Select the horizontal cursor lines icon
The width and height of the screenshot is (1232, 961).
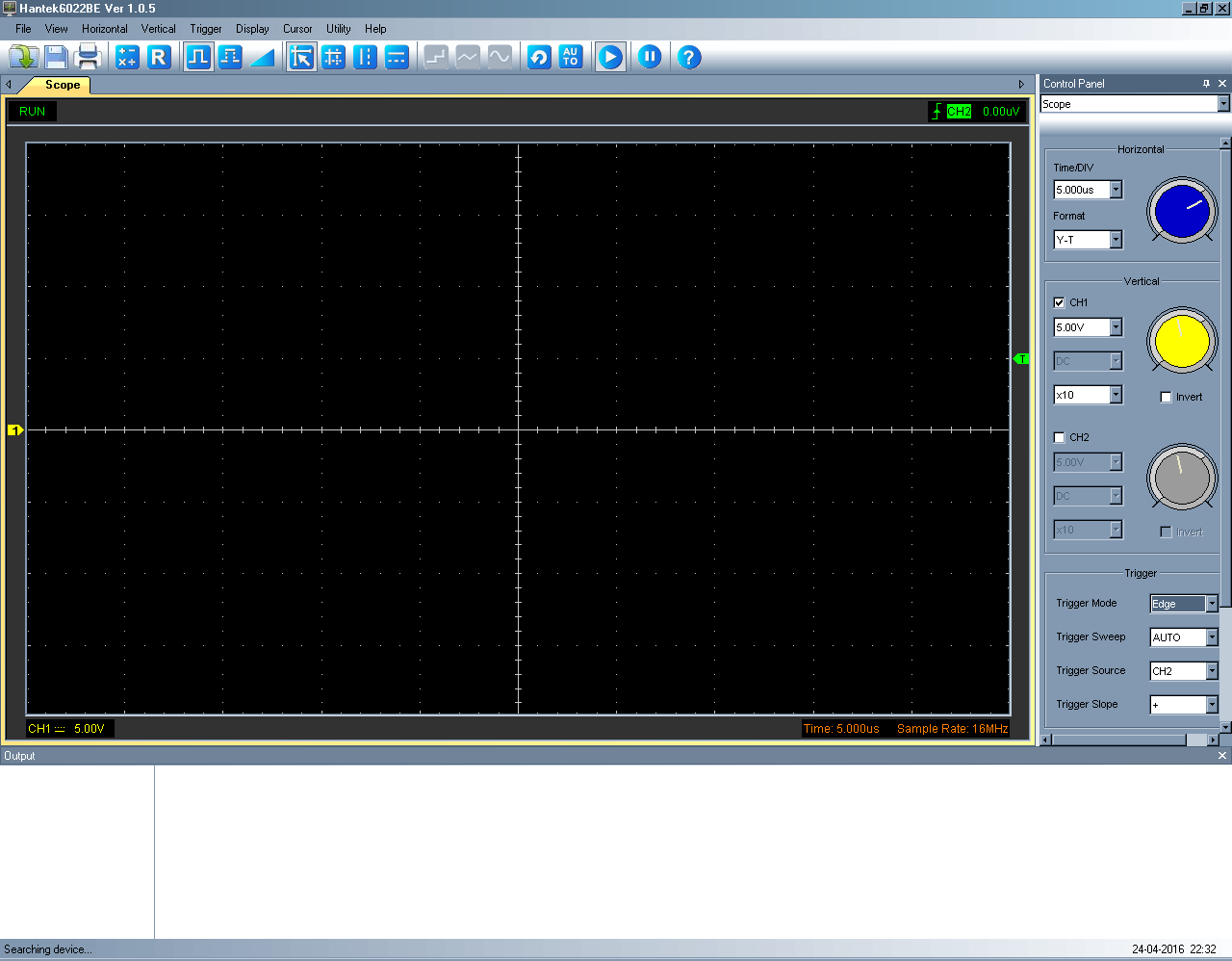[397, 57]
